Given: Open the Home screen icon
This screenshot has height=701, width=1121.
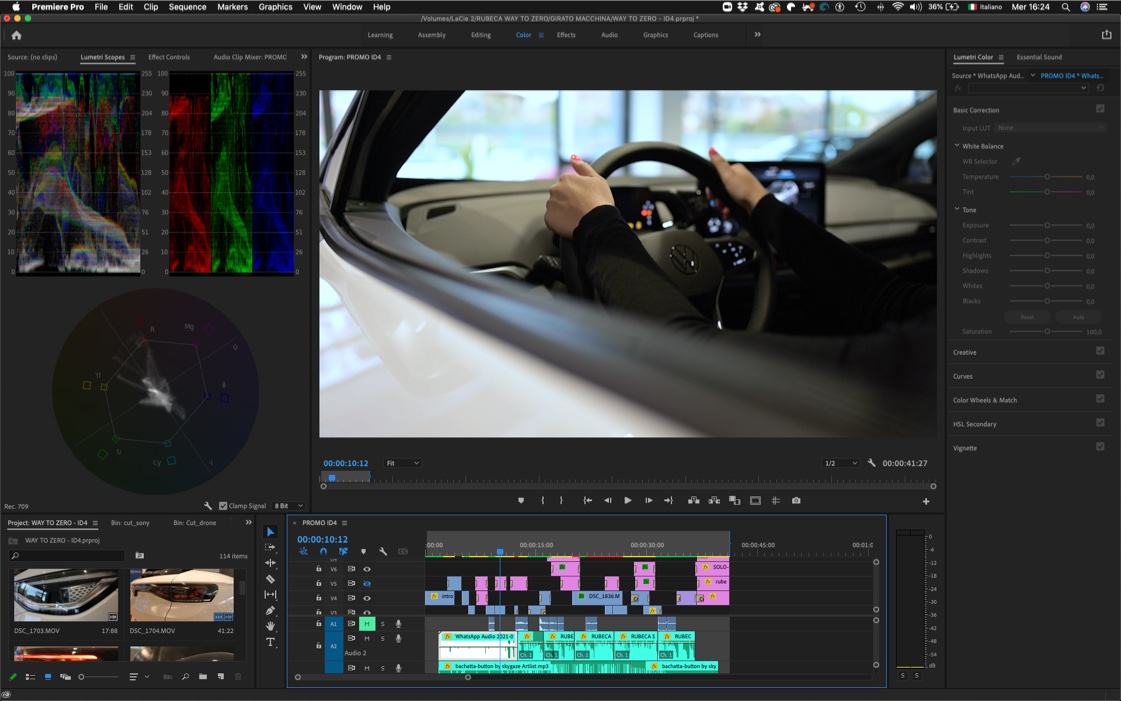Looking at the screenshot, I should pos(16,35).
